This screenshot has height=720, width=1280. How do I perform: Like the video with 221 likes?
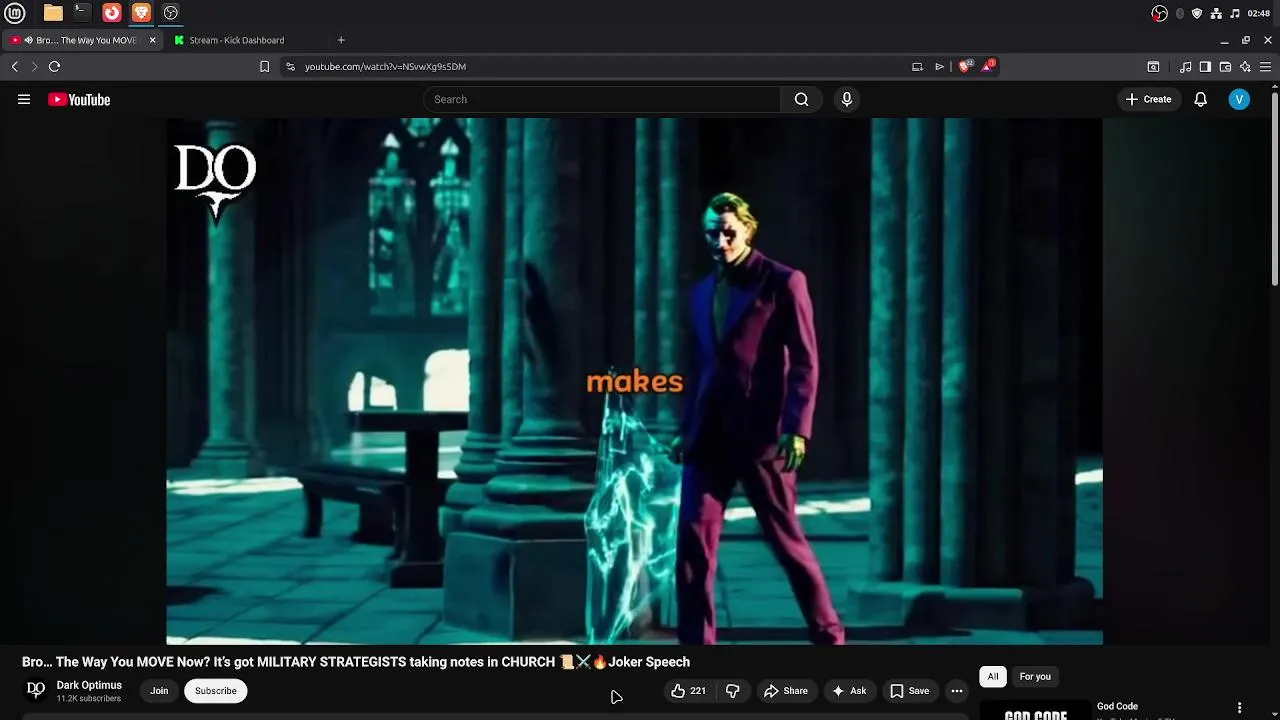(x=688, y=690)
